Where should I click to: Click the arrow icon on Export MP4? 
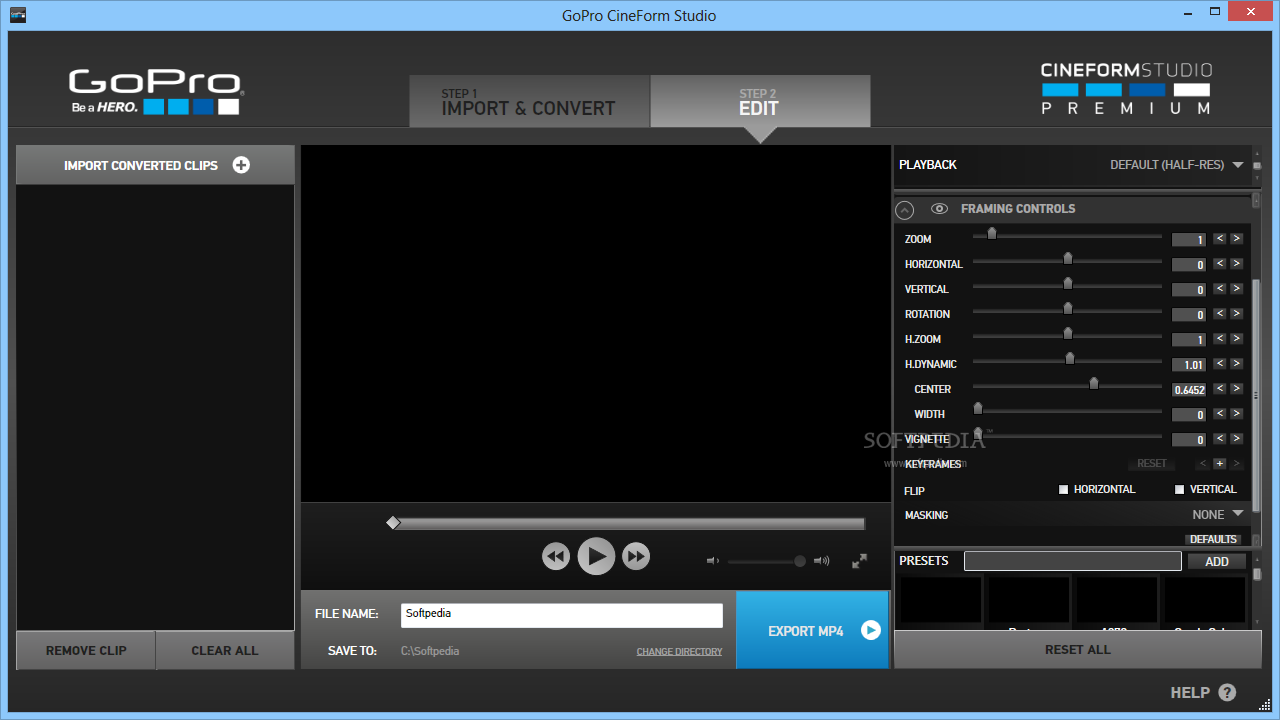(x=871, y=630)
